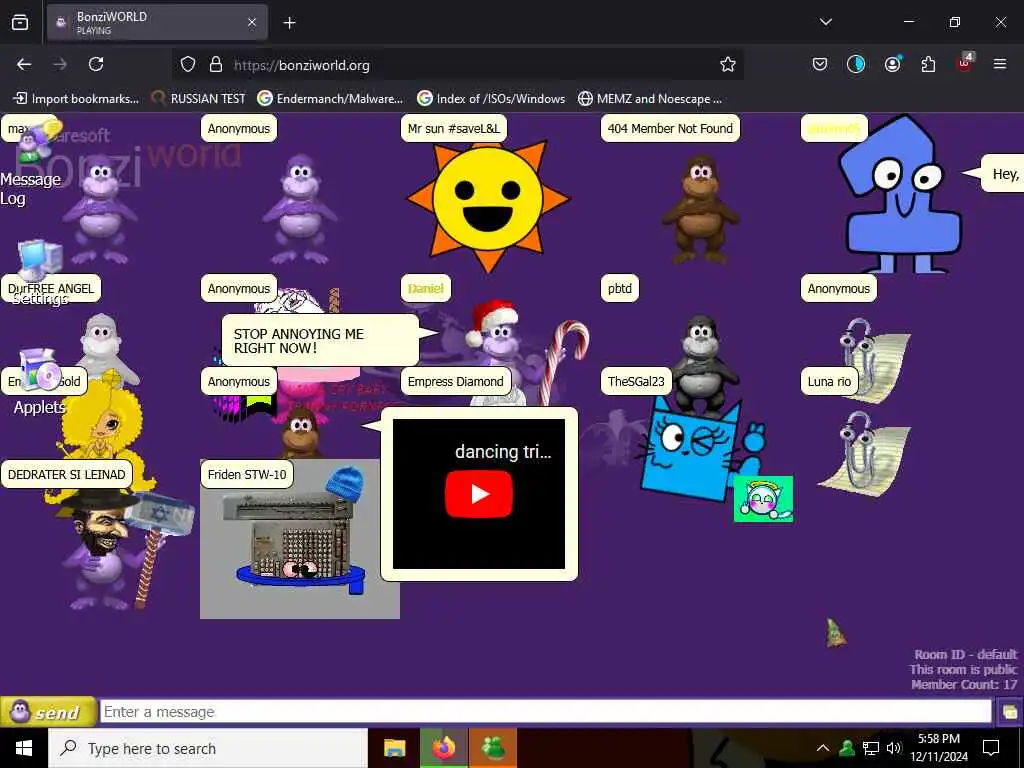
Task: Open the Windows Start menu
Action: coord(24,748)
